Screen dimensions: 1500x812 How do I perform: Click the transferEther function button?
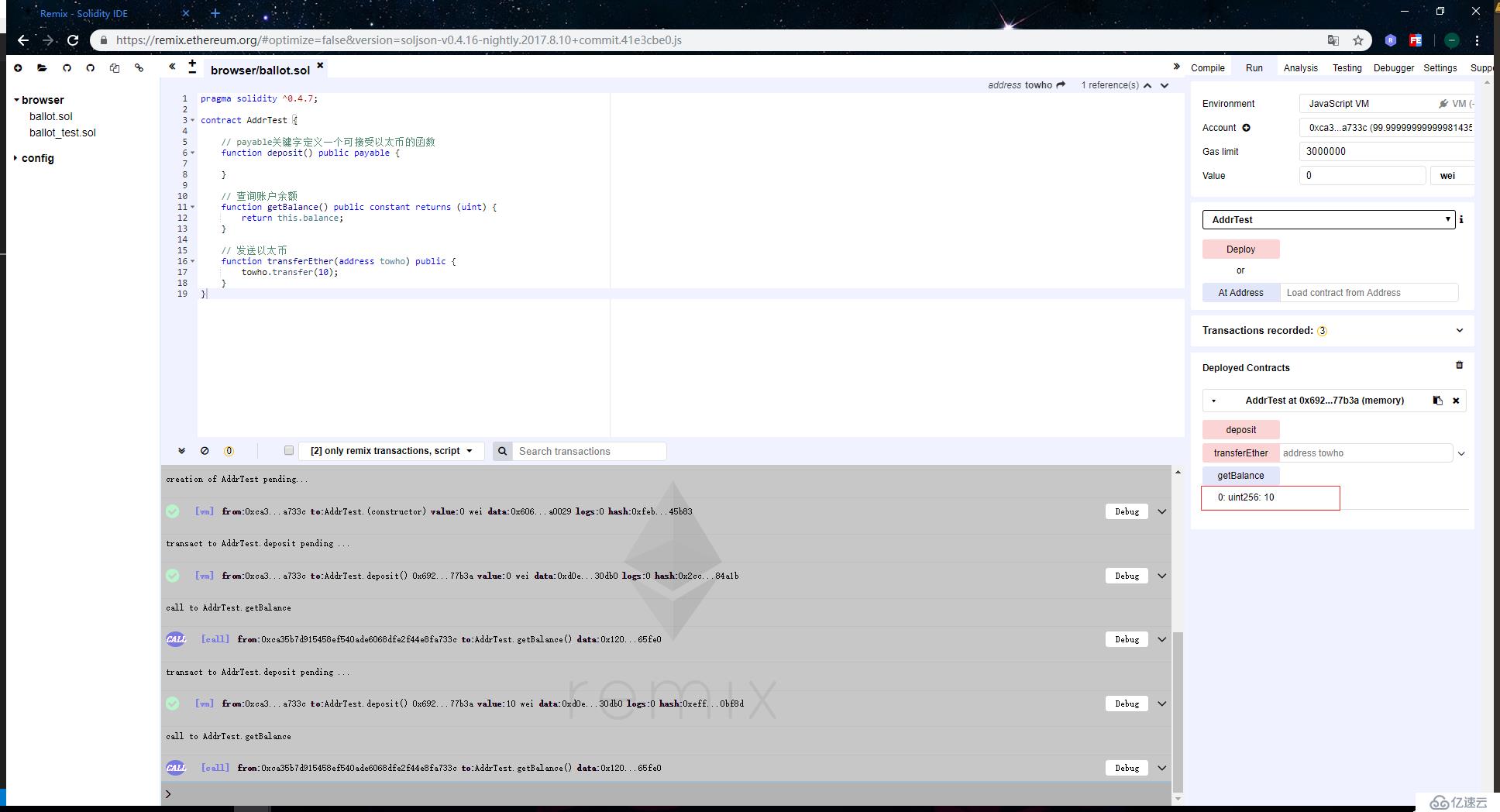click(1240, 453)
